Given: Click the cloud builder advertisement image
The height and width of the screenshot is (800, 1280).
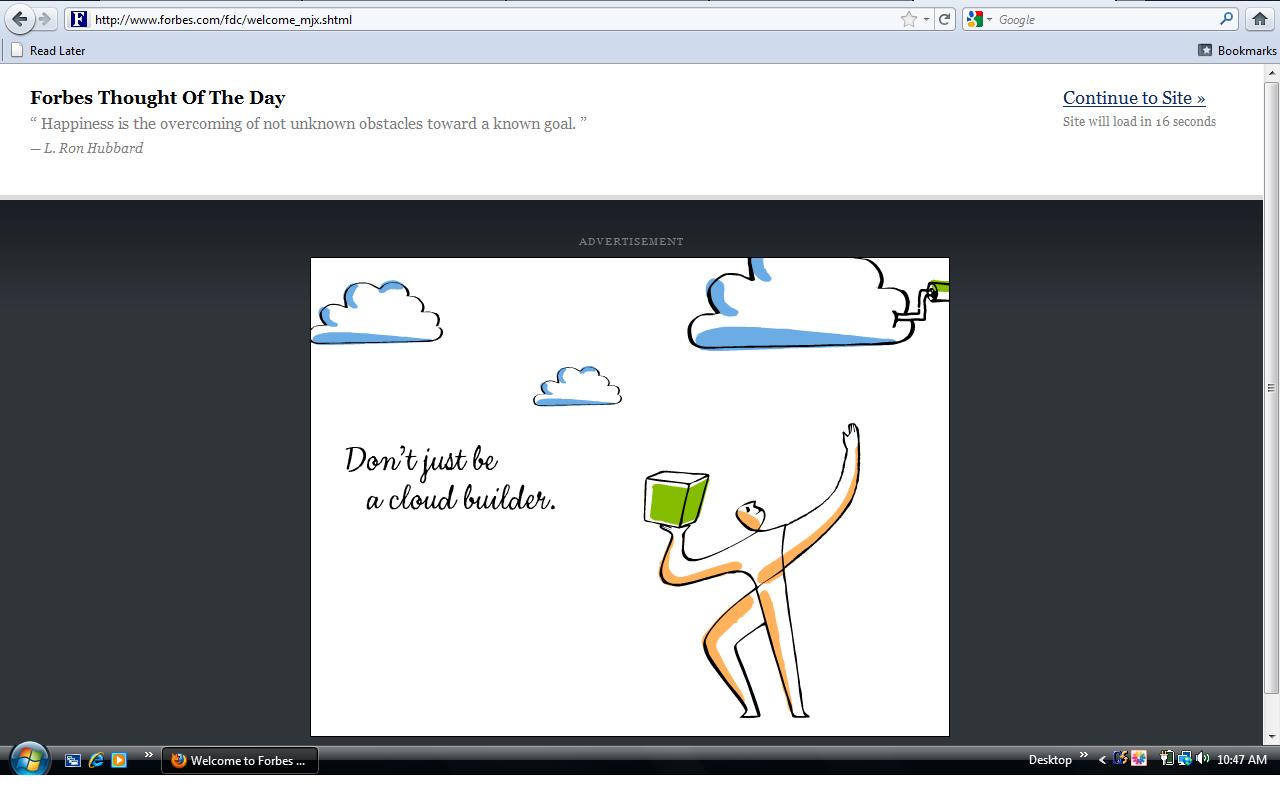Looking at the screenshot, I should click(x=629, y=497).
